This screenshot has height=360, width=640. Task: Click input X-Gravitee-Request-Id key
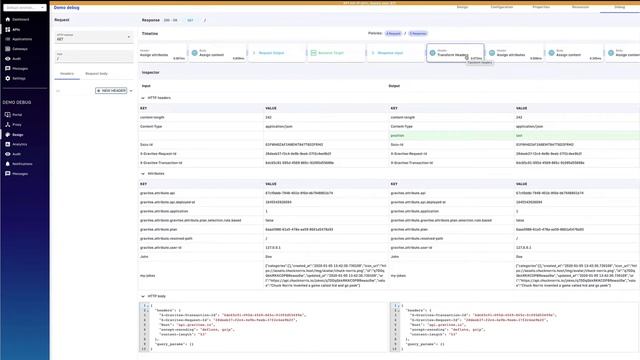click(158, 154)
